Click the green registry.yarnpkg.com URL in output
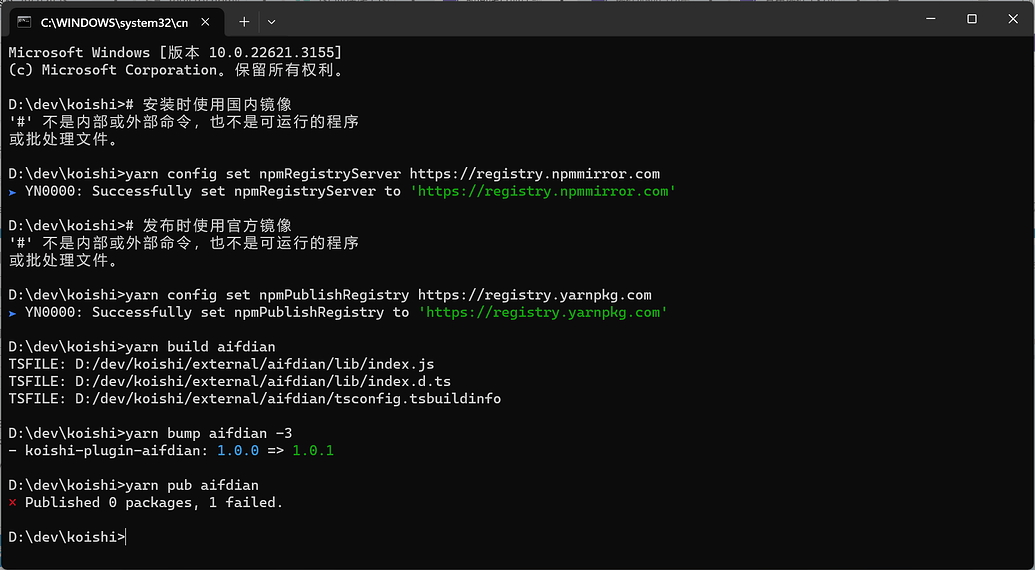Screen dimensions: 1035x570 point(543,312)
